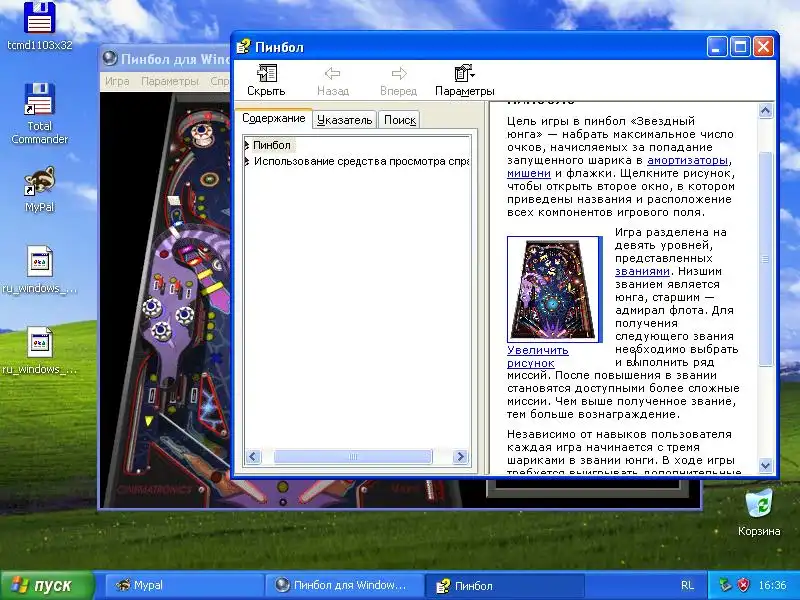Screen dimensions: 800x600
Task: Open the Увеличить рисунок link
Action: [x=538, y=357]
